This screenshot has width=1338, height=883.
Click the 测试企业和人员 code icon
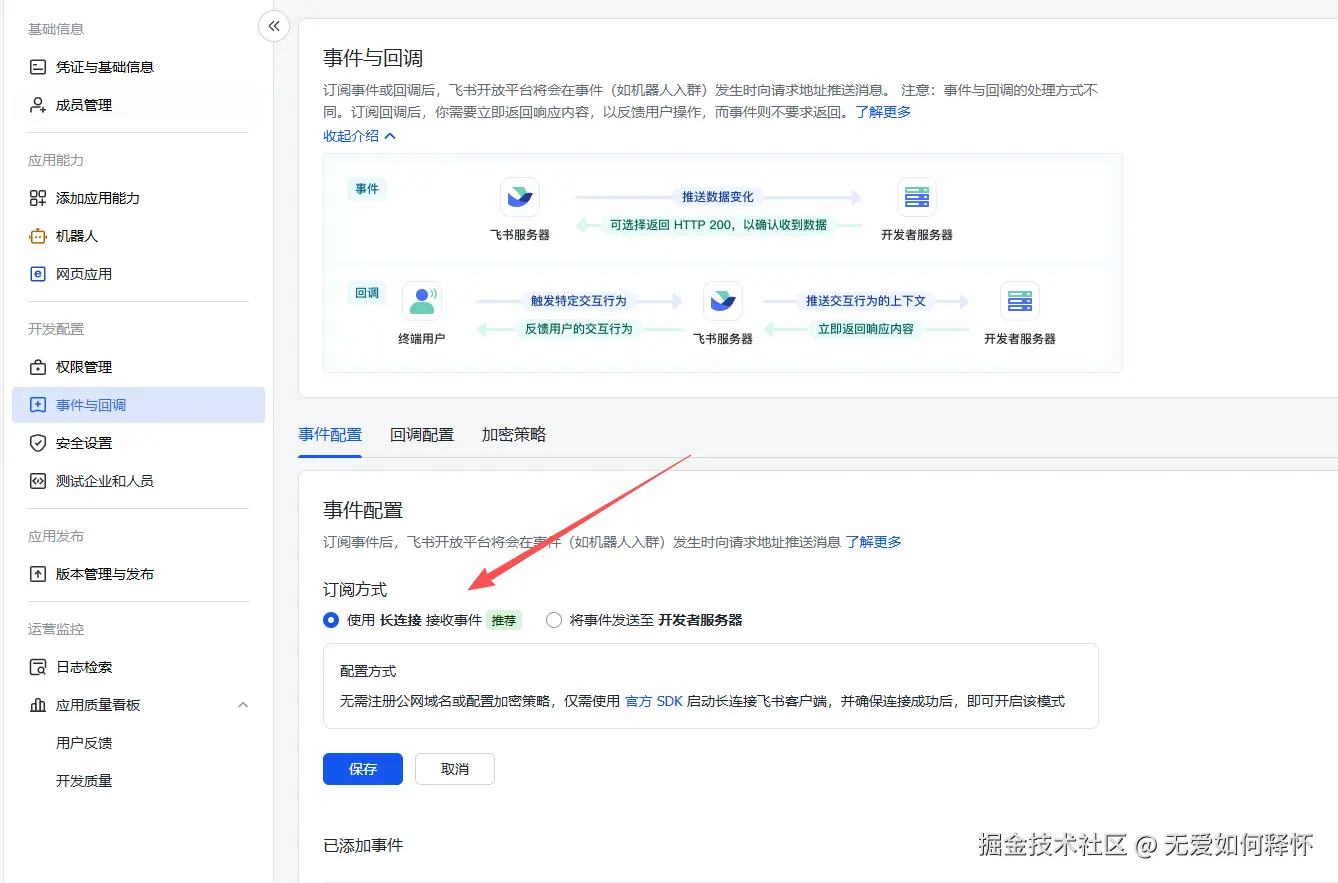38,481
